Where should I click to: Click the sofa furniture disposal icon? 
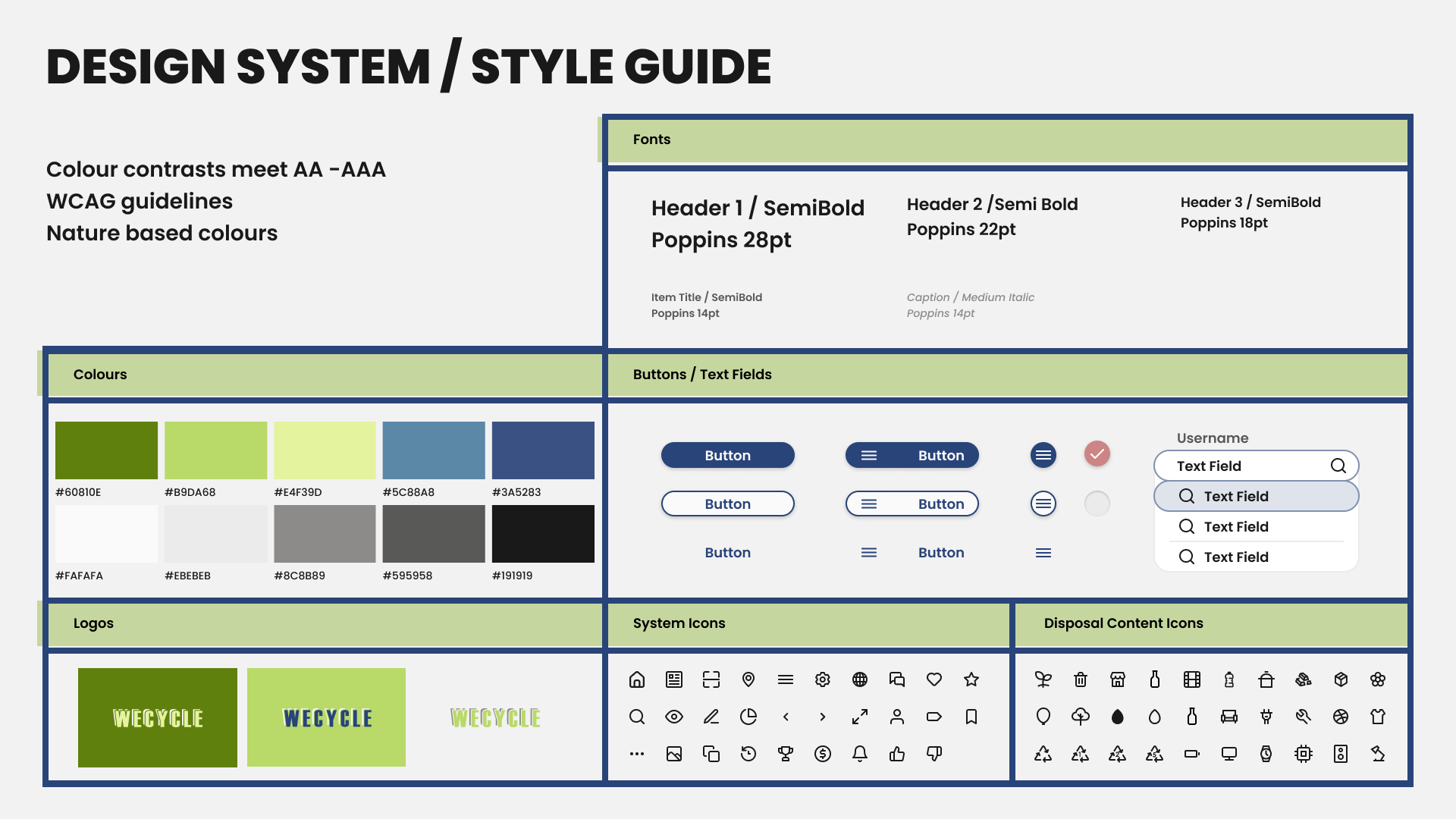[x=1229, y=717]
